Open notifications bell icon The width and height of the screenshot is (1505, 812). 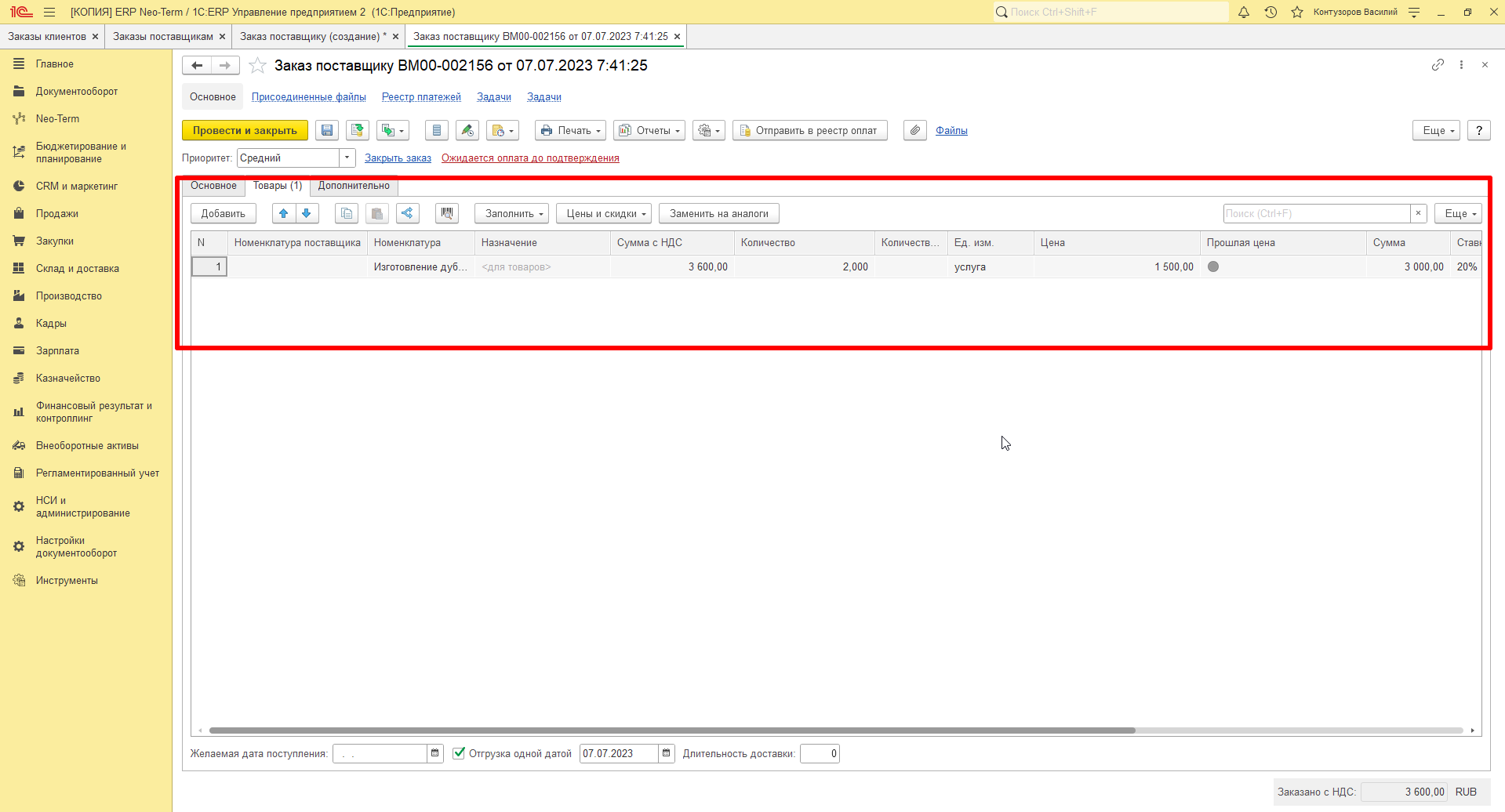1244,12
